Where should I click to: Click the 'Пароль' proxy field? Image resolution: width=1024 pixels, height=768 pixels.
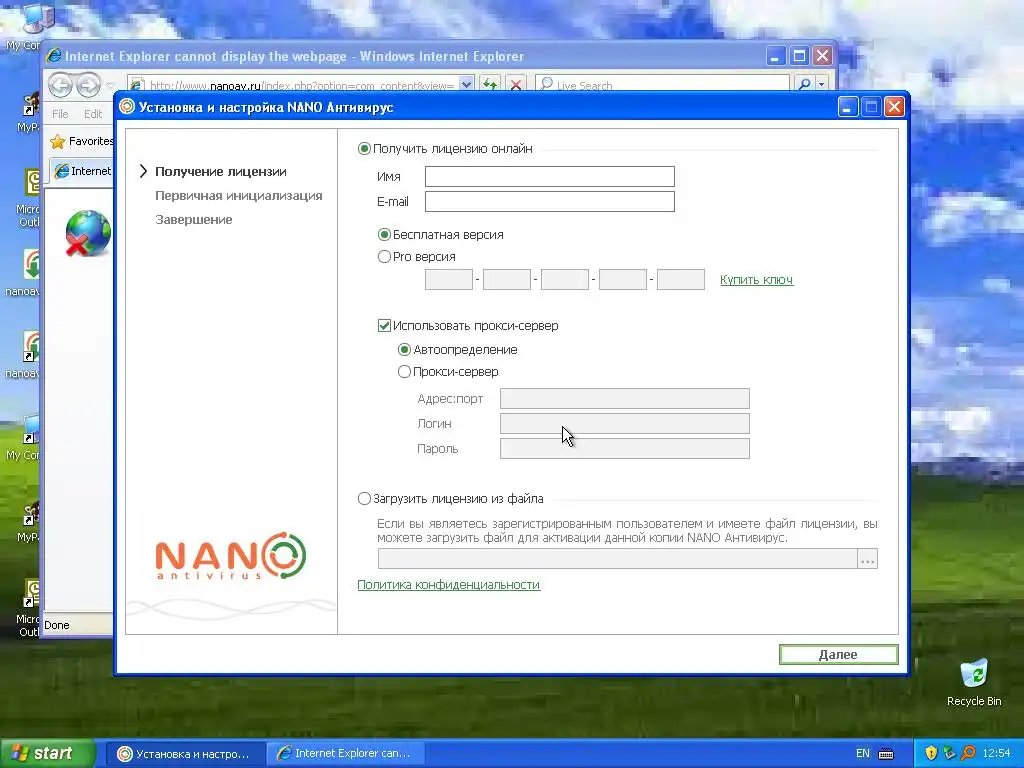[624, 448]
